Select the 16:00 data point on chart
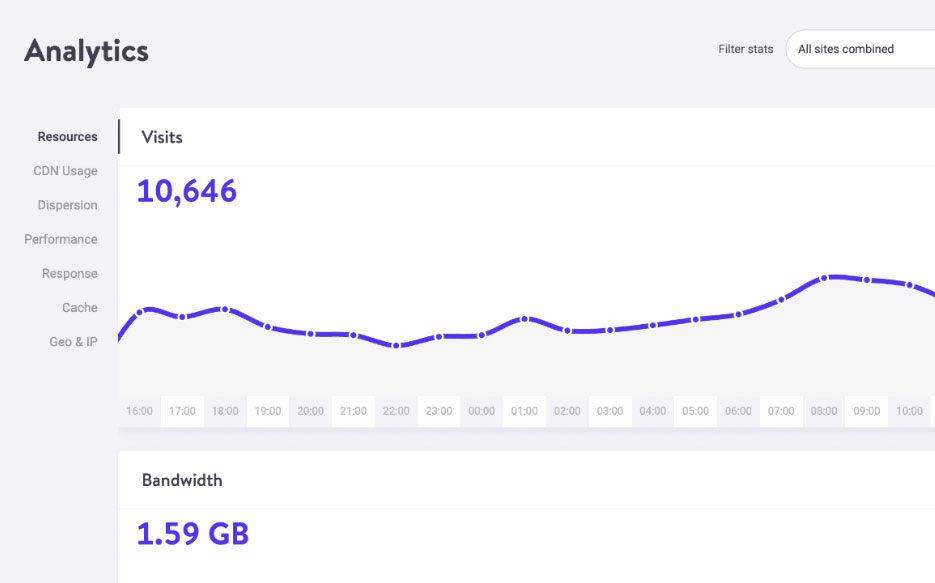The height and width of the screenshot is (583, 935). point(140,312)
